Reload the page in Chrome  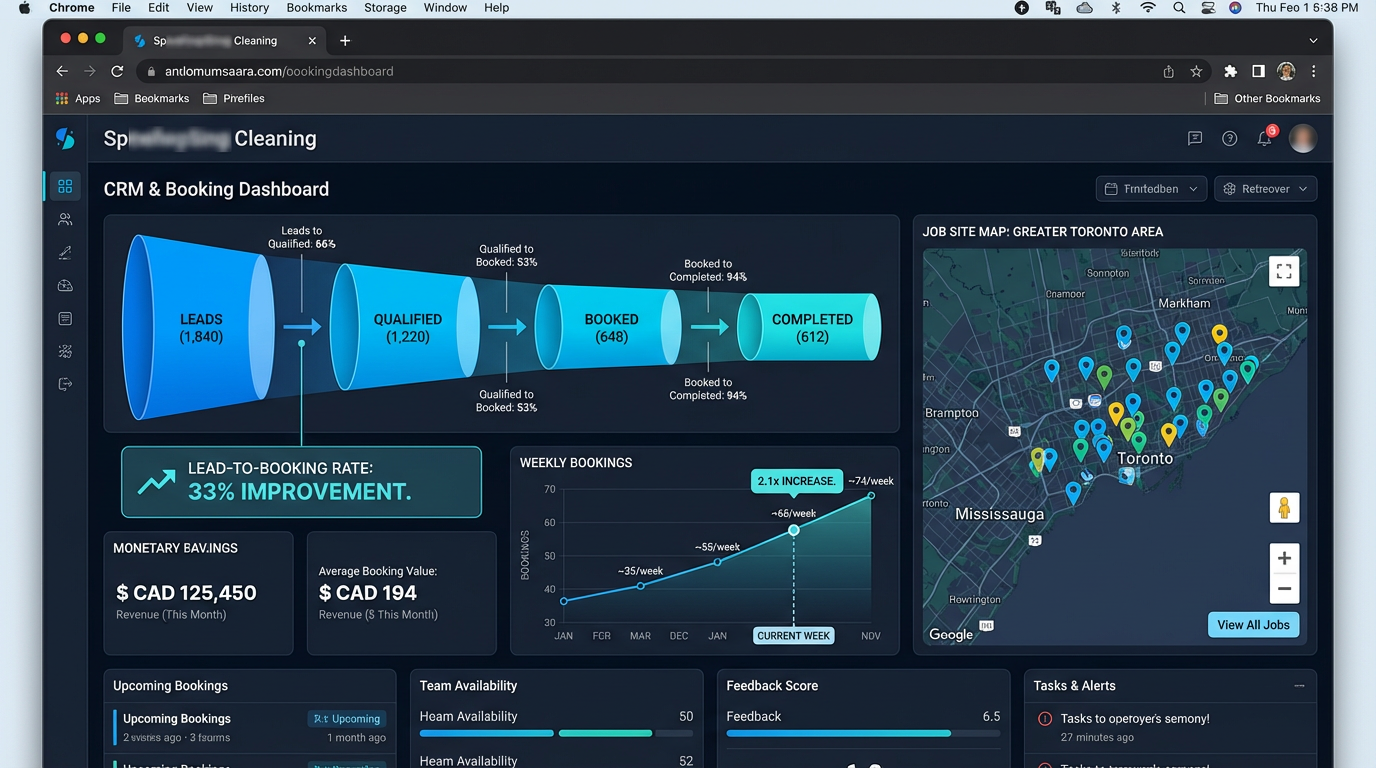click(x=117, y=71)
